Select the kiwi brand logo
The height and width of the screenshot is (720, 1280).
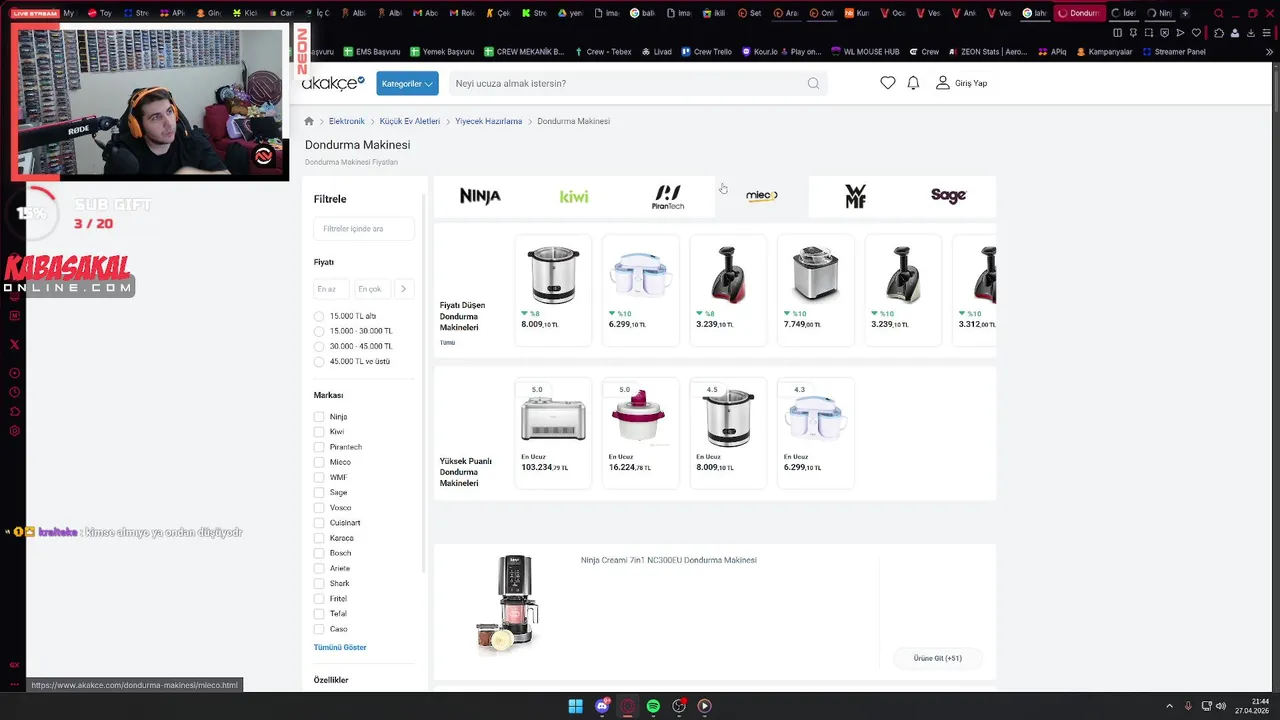tap(574, 196)
